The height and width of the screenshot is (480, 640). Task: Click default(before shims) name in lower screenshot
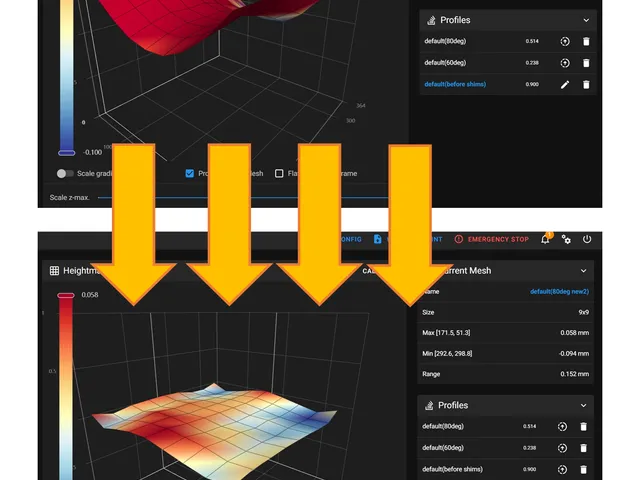[452, 469]
